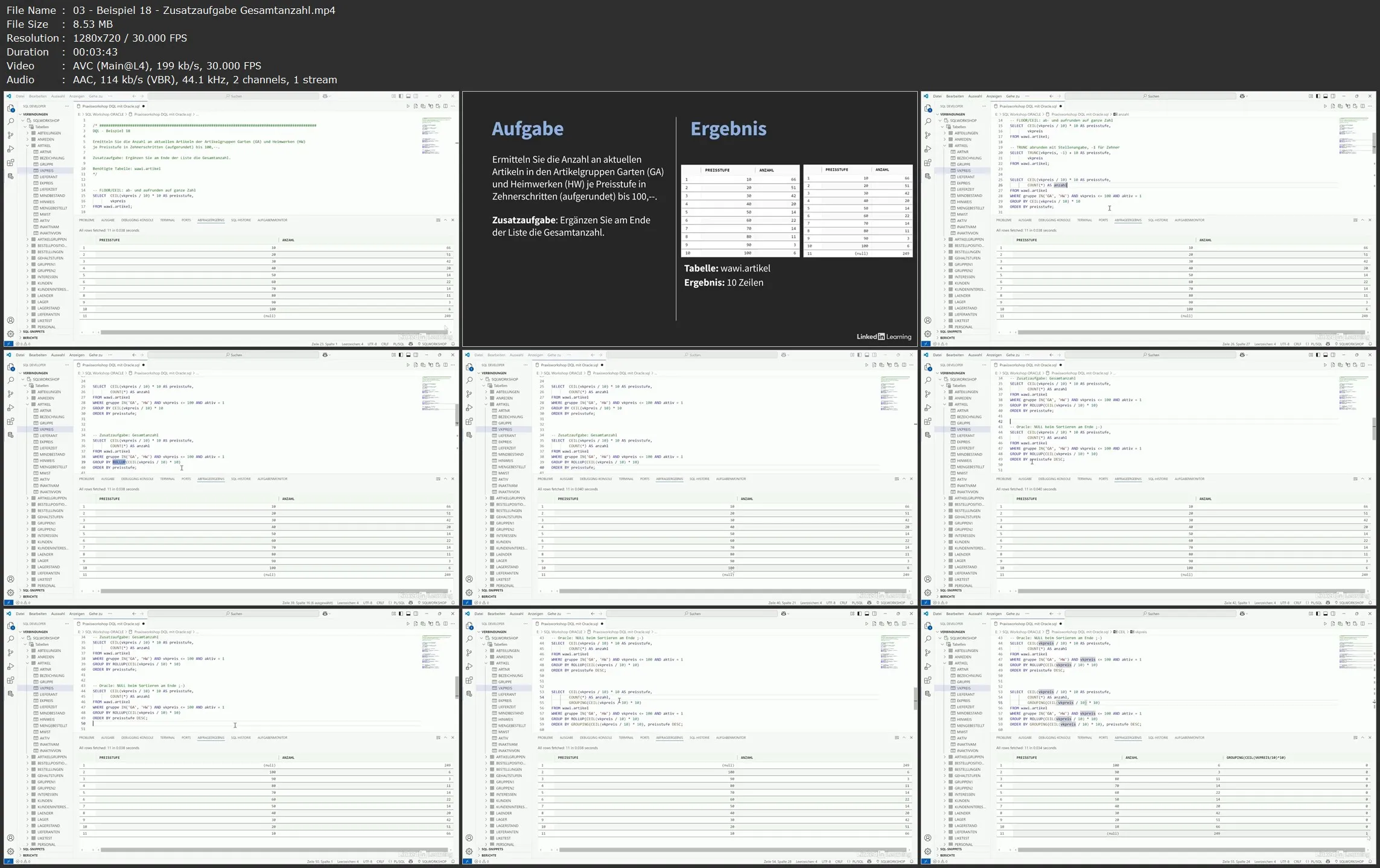Open Accounts icon in the Beispiel 18 comment frame
Viewport: 1380px width, 868px height.
pos(10,320)
